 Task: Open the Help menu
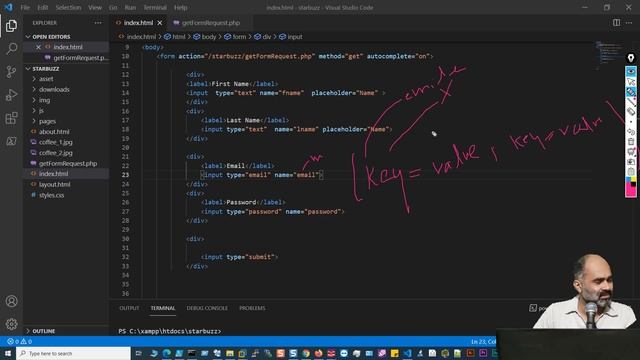pos(180,7)
